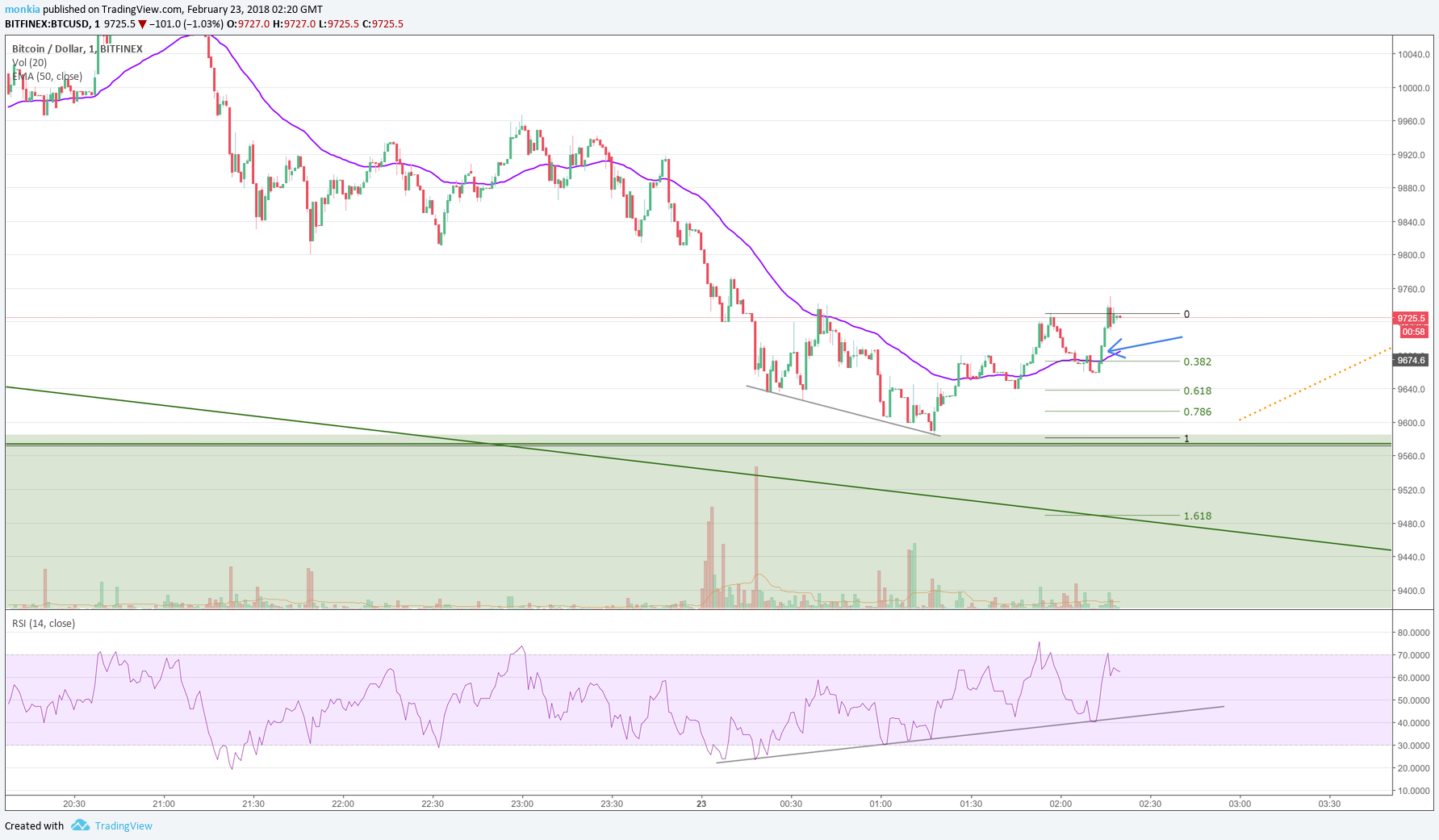Select the Fibonacci 0.382 level label
The image size is (1439, 840).
pyautogui.click(x=1198, y=361)
